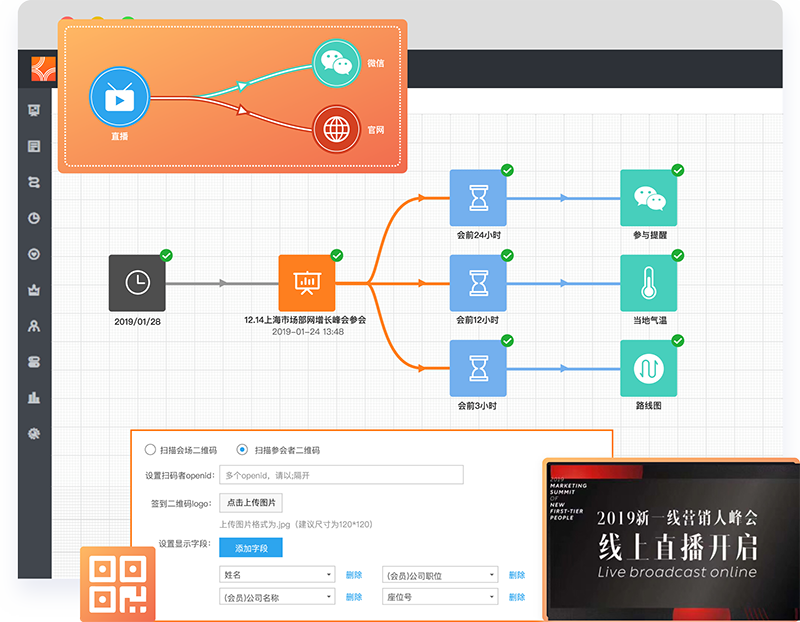Click the 2019/01/28 clock trigger node
The width and height of the screenshot is (800, 622).
point(137,283)
